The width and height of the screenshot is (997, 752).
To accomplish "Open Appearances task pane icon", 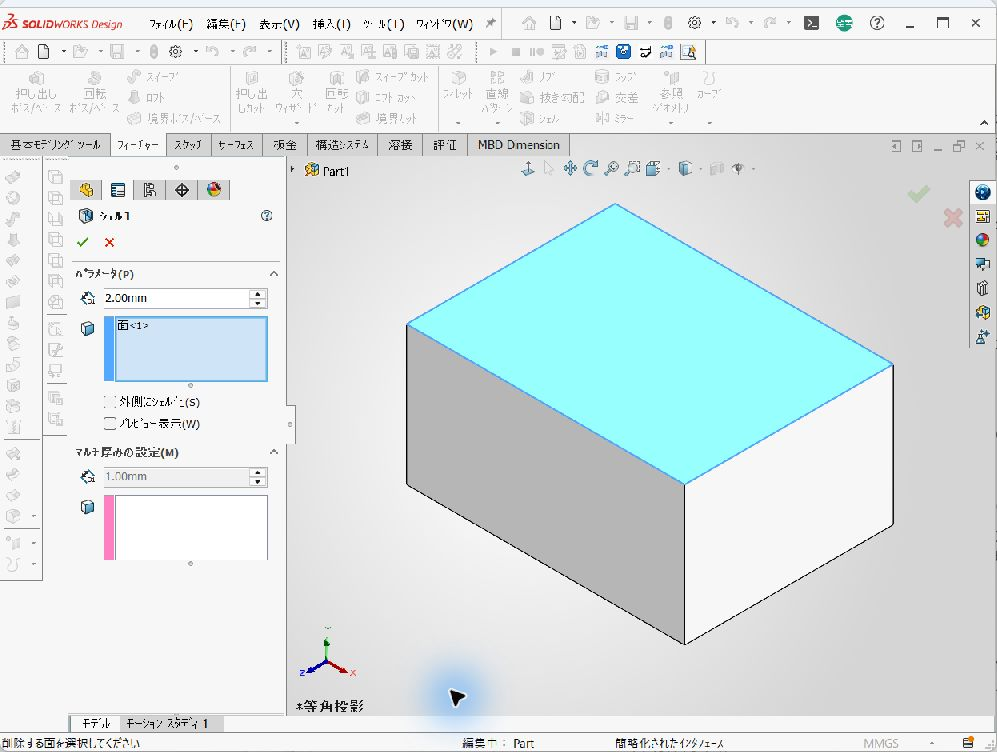I will click(982, 240).
